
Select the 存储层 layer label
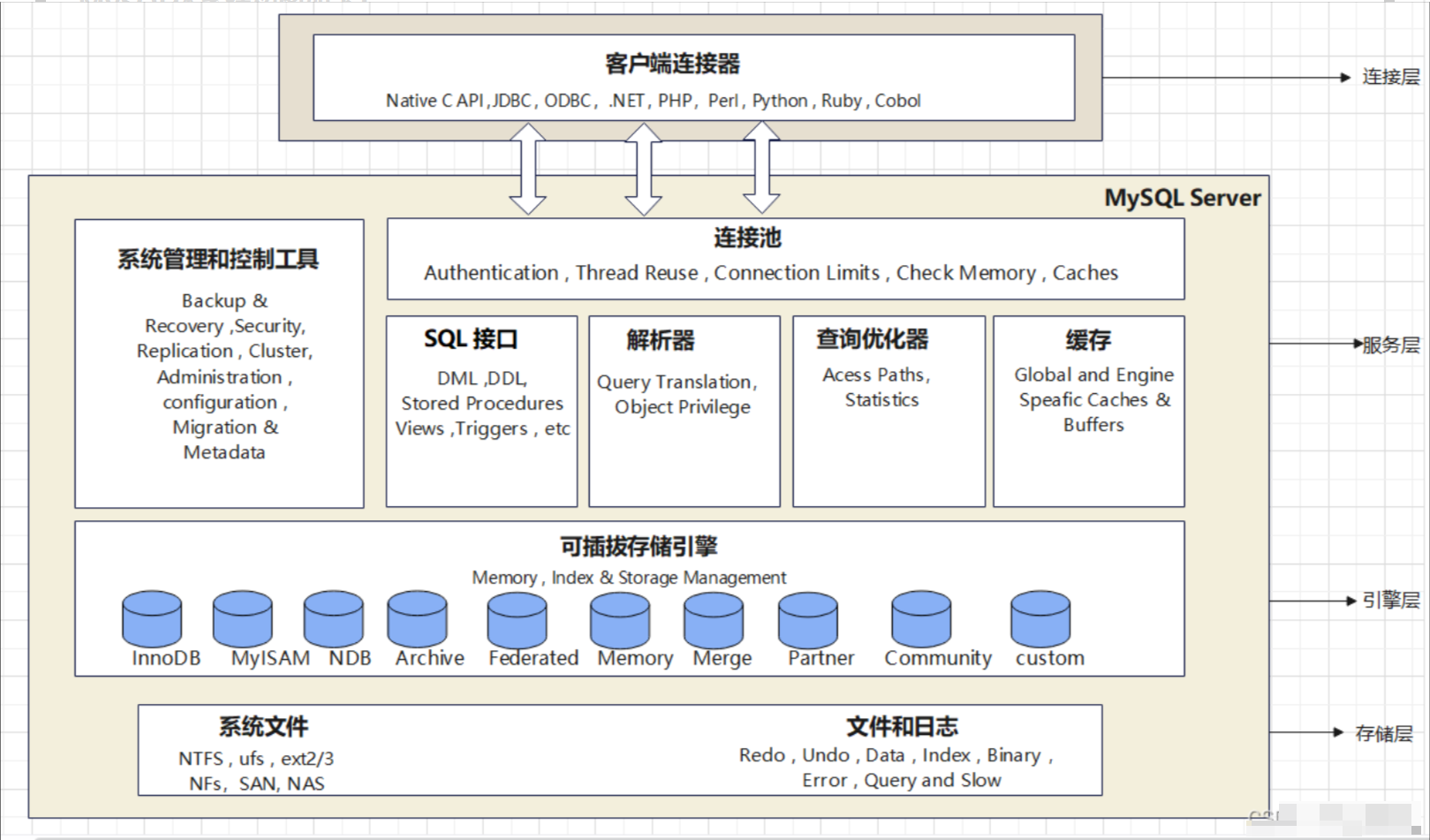pos(1384,733)
